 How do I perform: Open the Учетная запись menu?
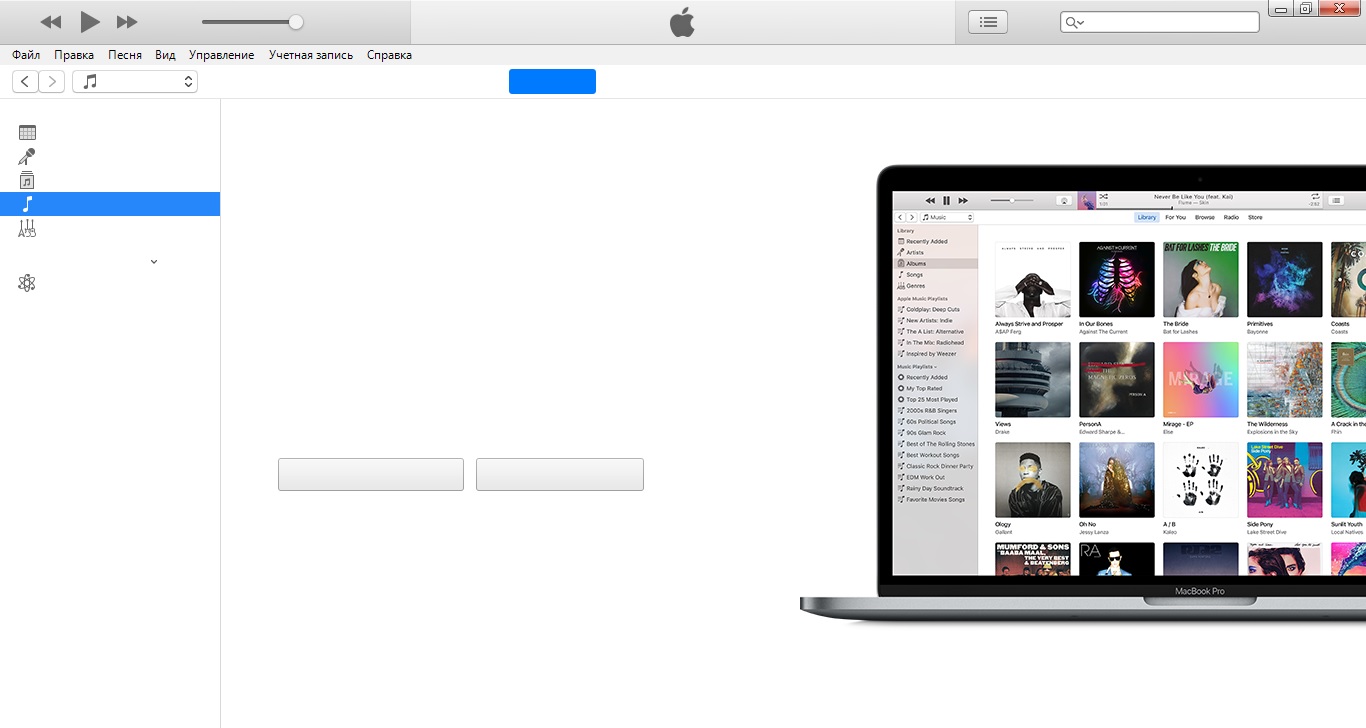[x=311, y=55]
